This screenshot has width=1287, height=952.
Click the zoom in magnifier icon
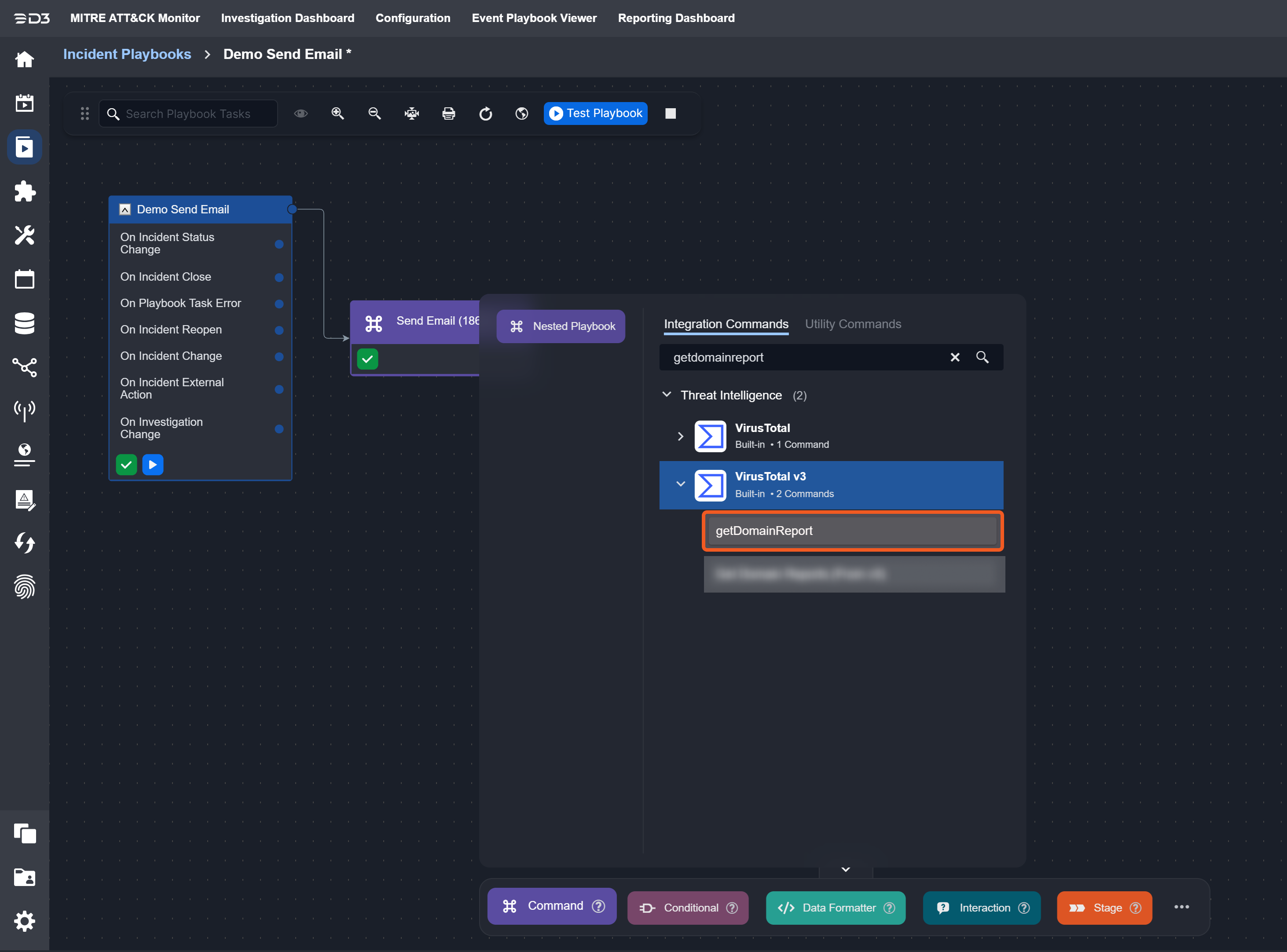pyautogui.click(x=338, y=114)
